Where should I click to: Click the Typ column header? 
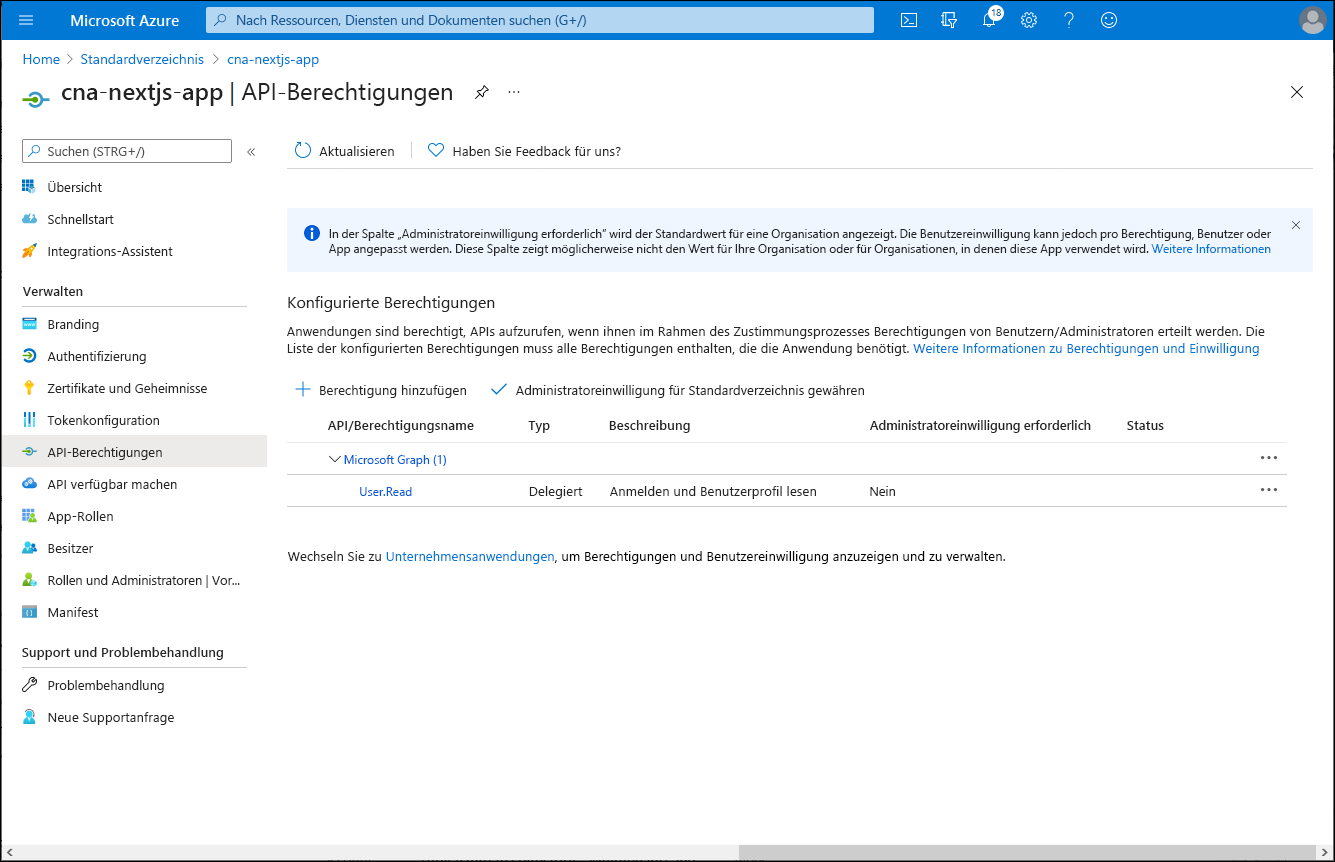pos(539,425)
